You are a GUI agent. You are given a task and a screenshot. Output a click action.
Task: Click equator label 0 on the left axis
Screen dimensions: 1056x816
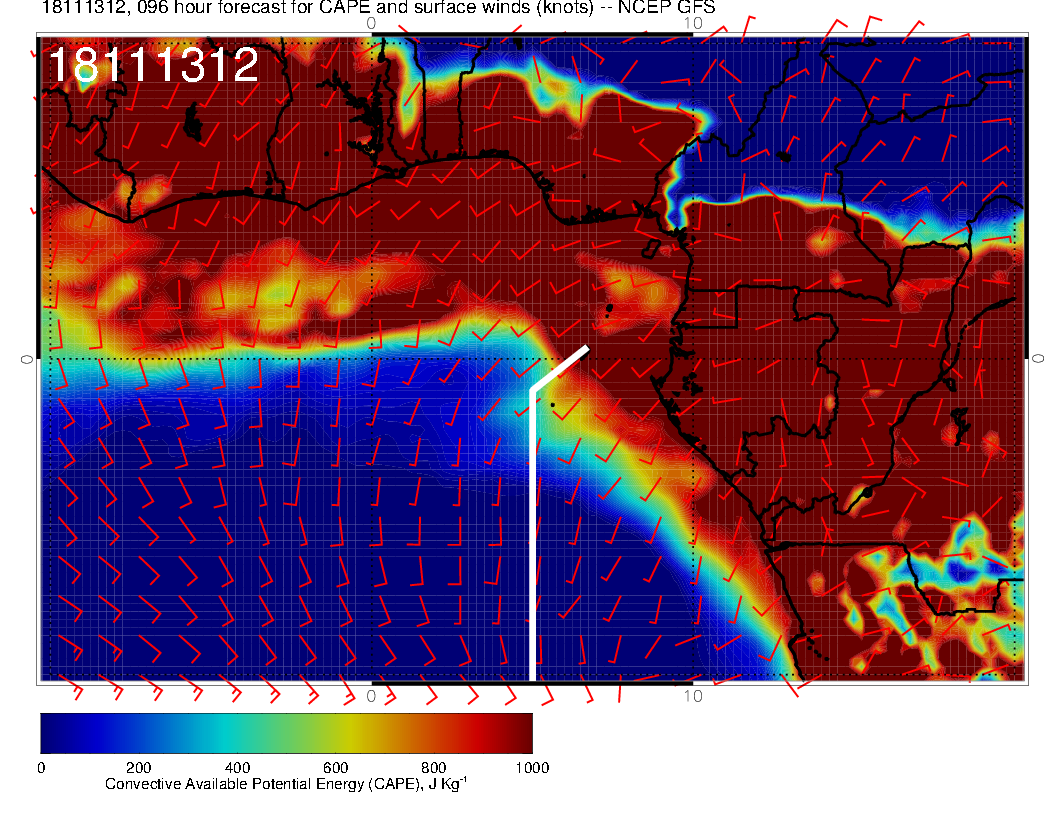pyautogui.click(x=27, y=360)
